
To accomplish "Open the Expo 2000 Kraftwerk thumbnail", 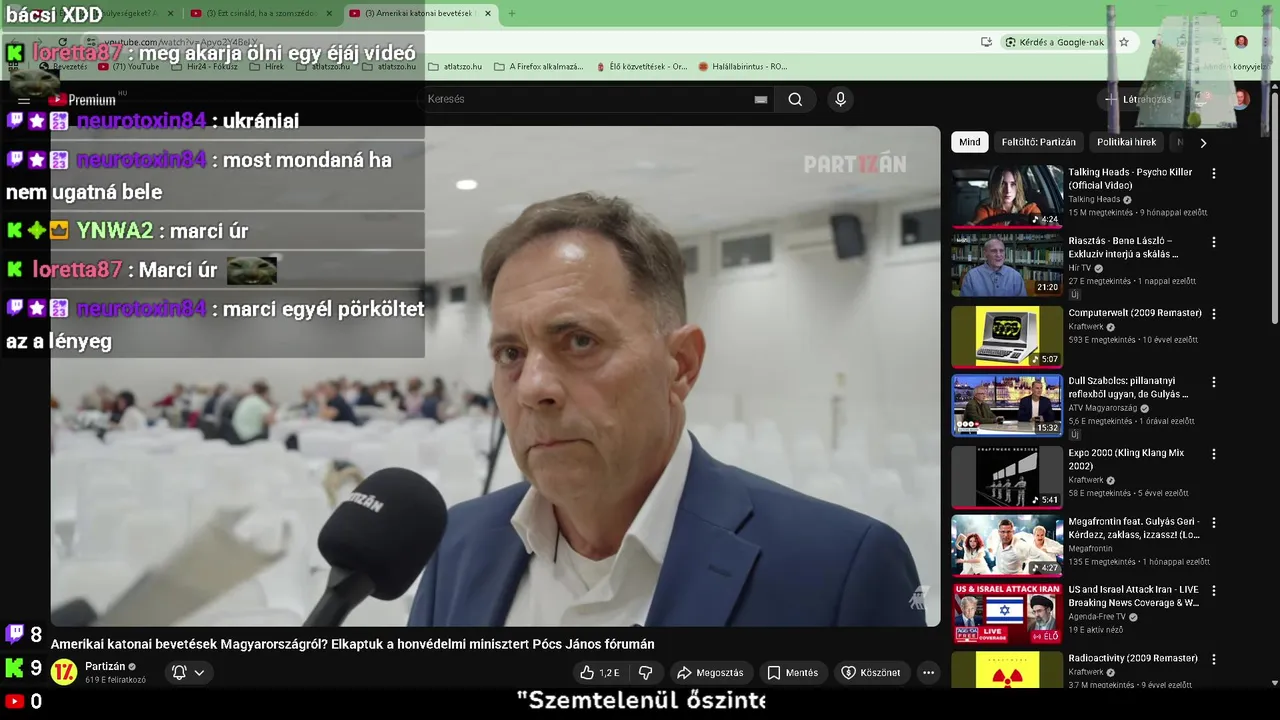I will coord(1007,476).
